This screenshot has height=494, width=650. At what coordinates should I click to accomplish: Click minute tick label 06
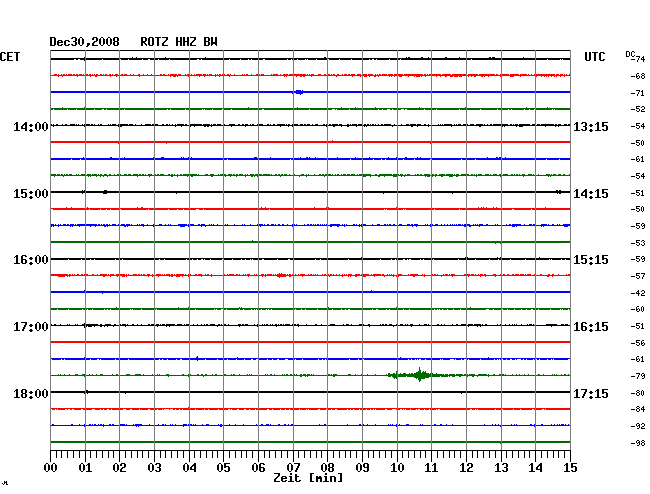click(x=258, y=468)
